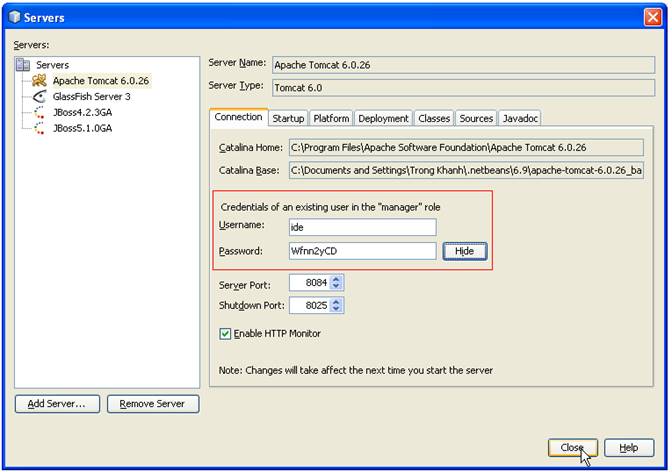Screen dimensions: 672x472
Task: Toggle the Enable HTTP Monitor checkbox
Action: [225, 334]
